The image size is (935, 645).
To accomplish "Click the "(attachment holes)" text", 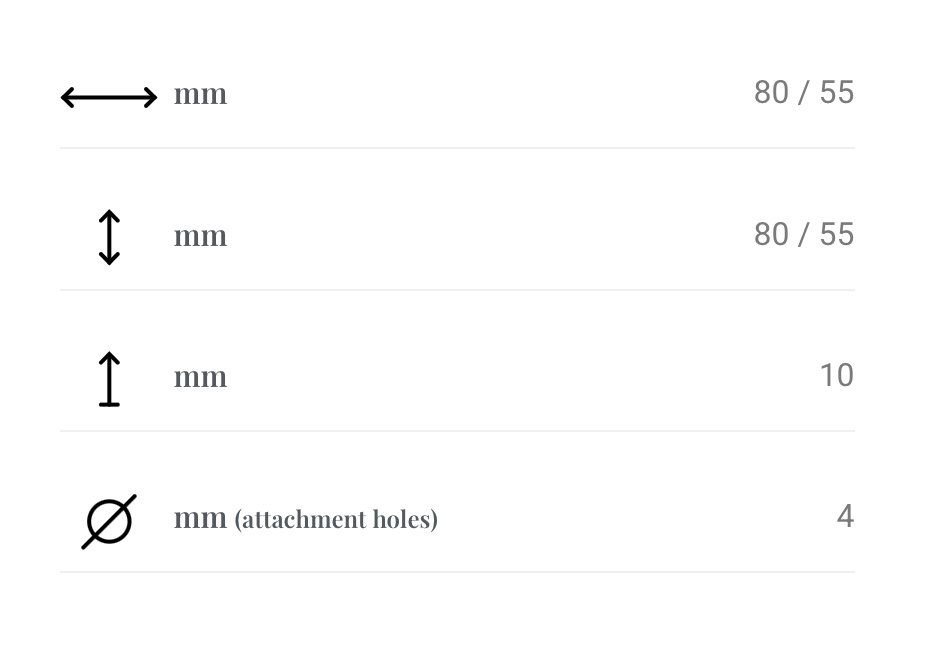I will click(x=336, y=520).
